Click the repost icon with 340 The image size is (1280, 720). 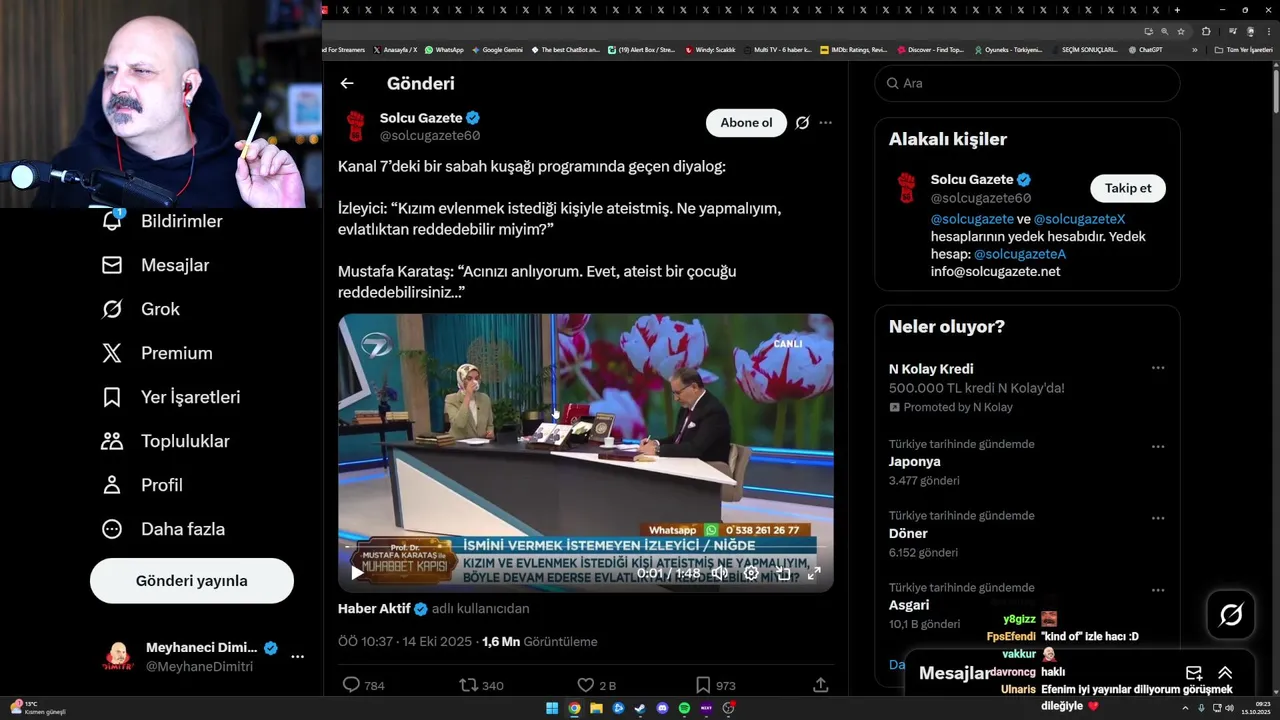468,685
